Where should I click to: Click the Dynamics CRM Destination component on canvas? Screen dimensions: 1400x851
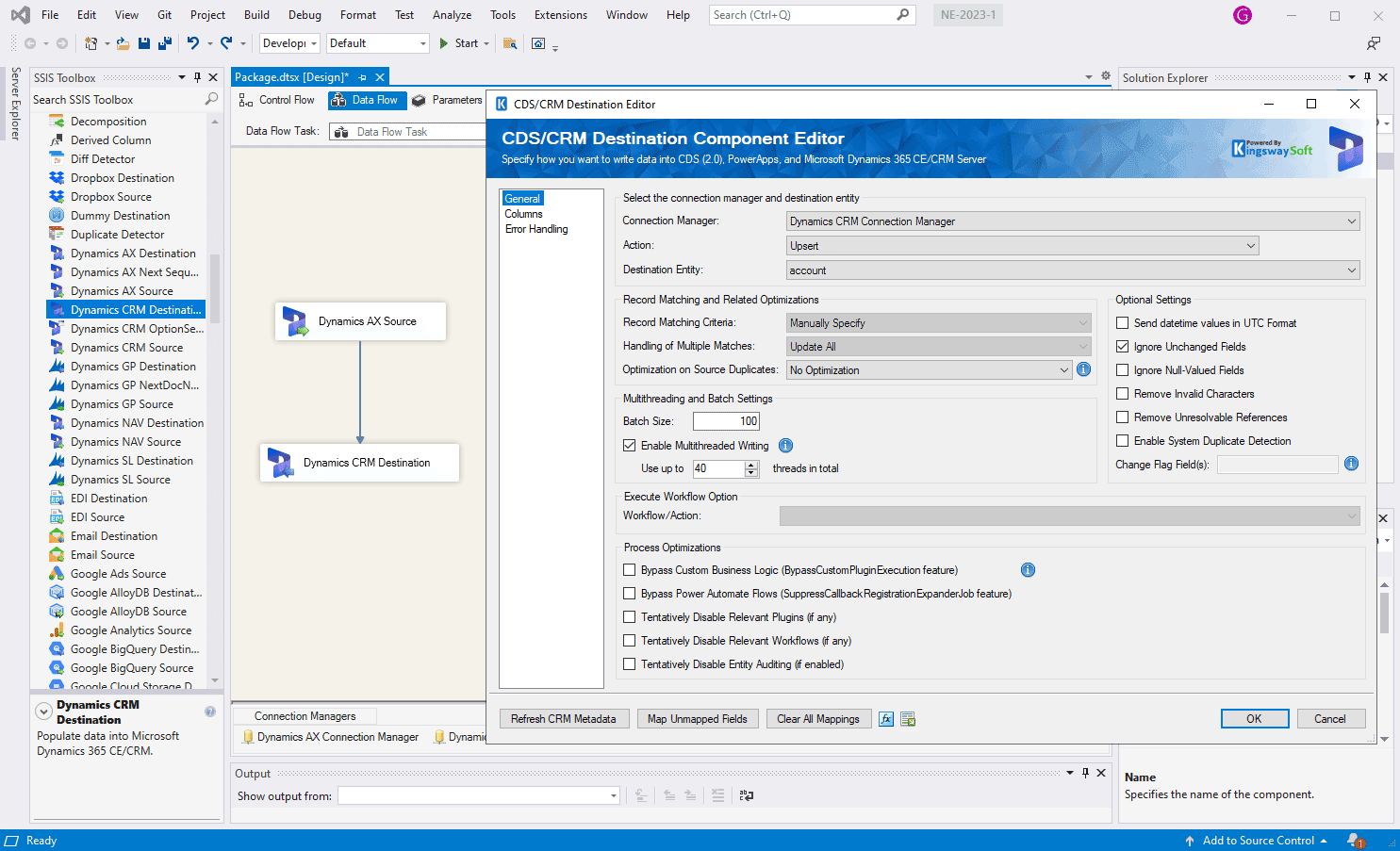coord(359,463)
